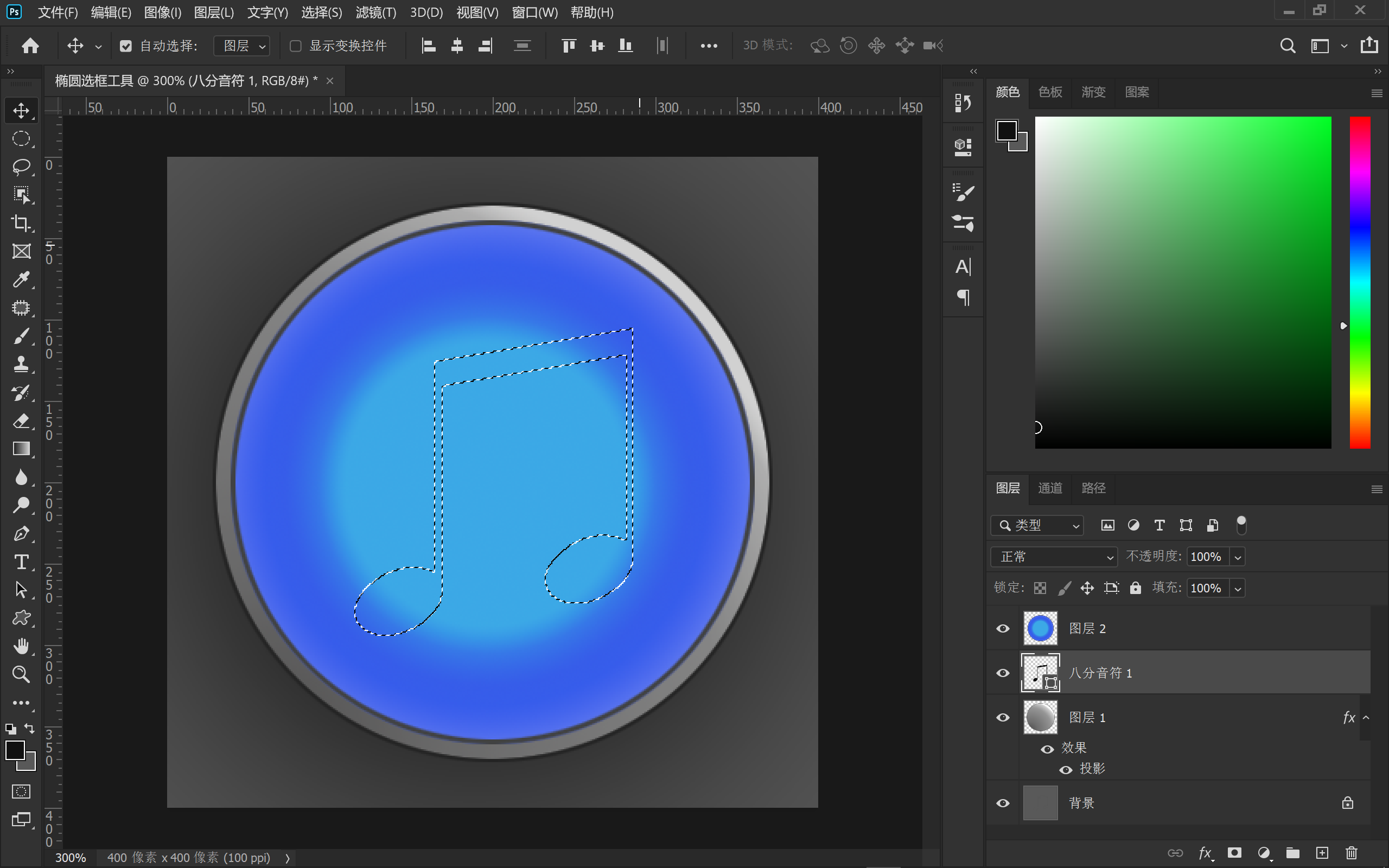The height and width of the screenshot is (868, 1389).
Task: Open more options ellipsis in options bar
Action: coord(709,46)
